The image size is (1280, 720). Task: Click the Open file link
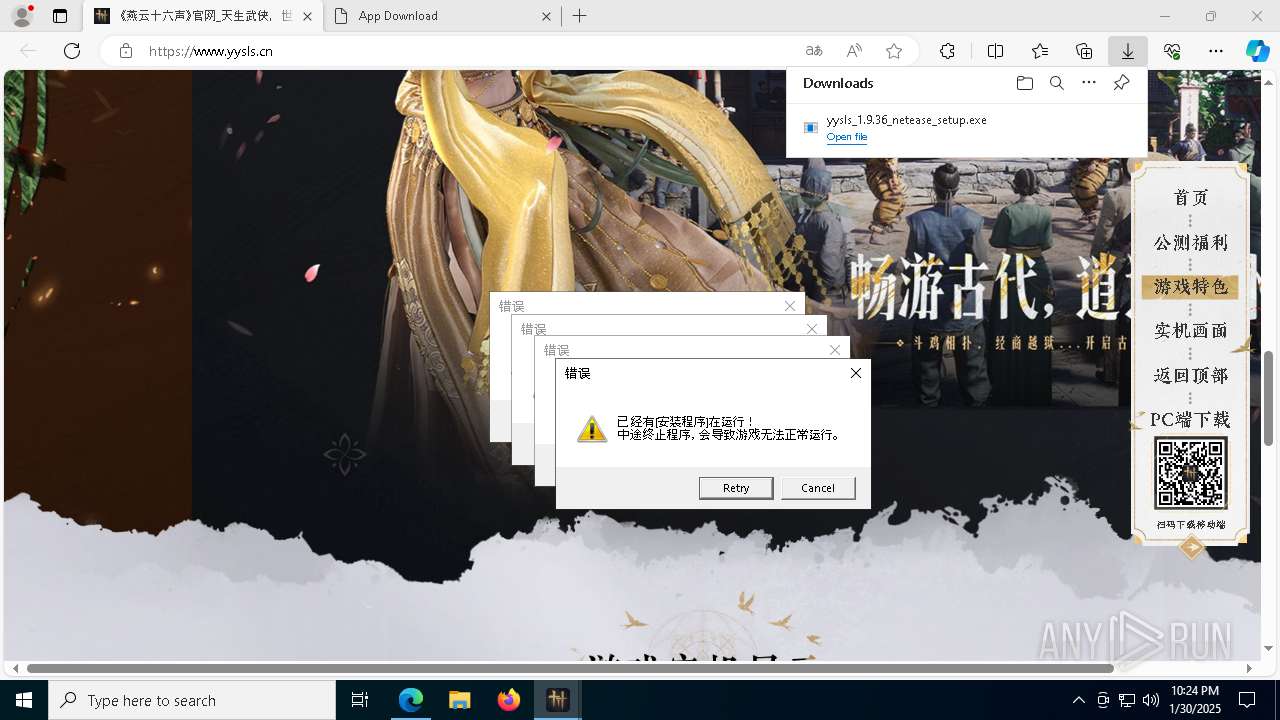847,137
